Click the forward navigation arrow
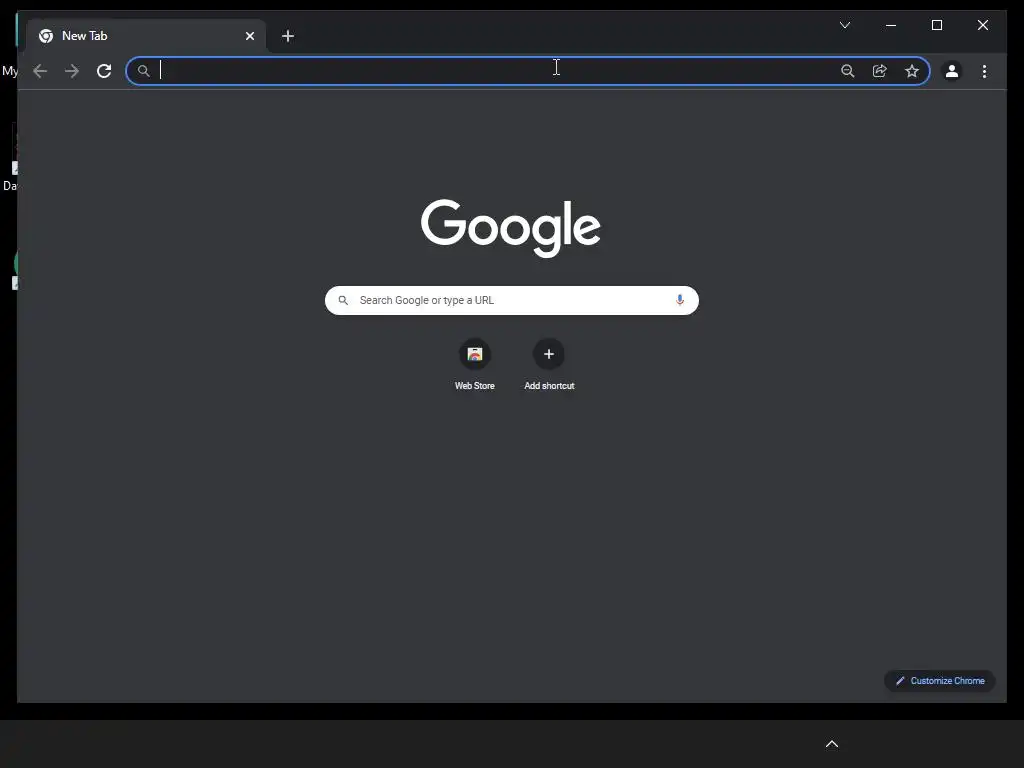This screenshot has width=1024, height=768. click(72, 71)
